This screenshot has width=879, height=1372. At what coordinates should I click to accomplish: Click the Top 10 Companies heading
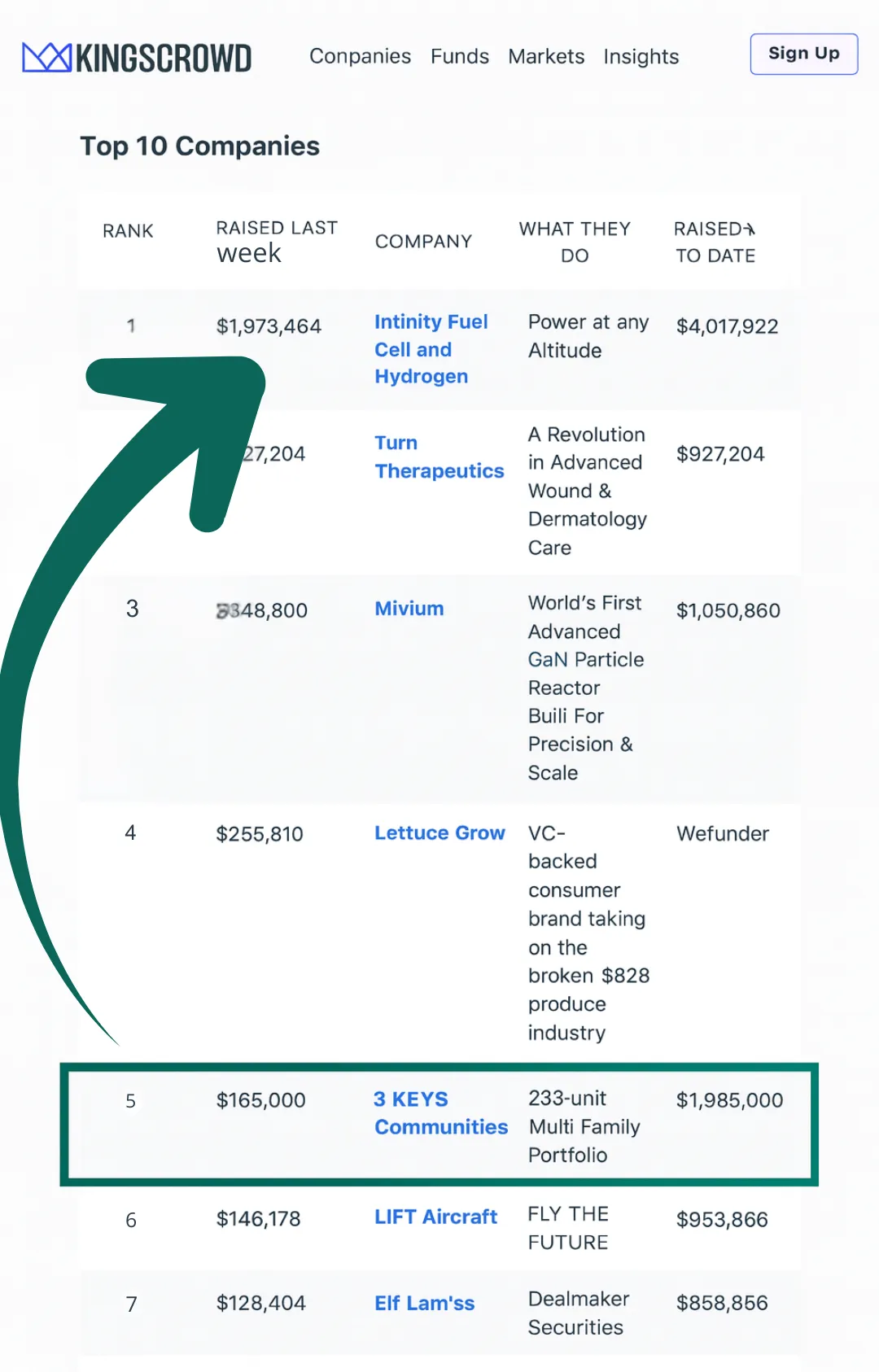click(199, 146)
